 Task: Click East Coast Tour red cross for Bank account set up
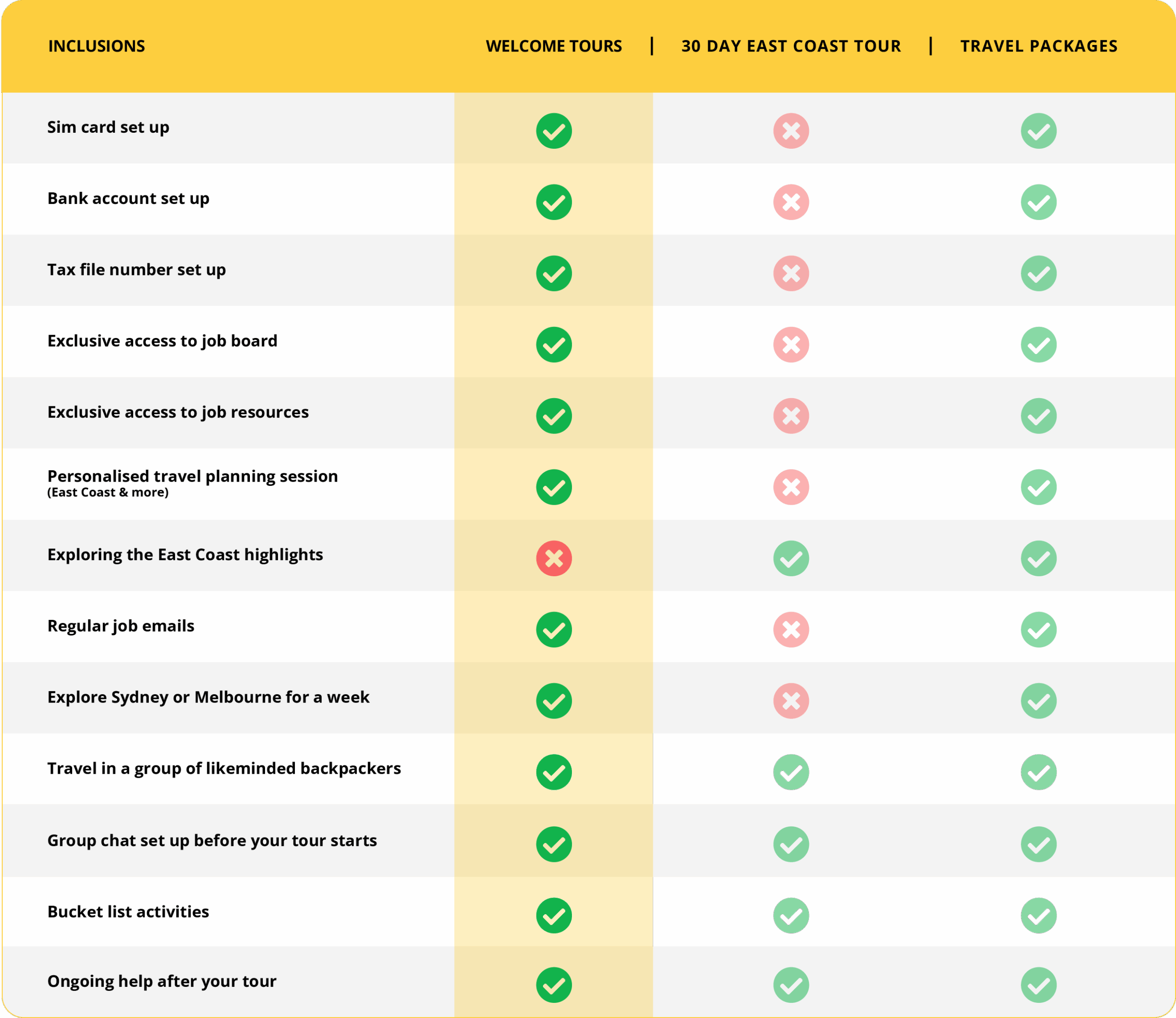pos(791,202)
